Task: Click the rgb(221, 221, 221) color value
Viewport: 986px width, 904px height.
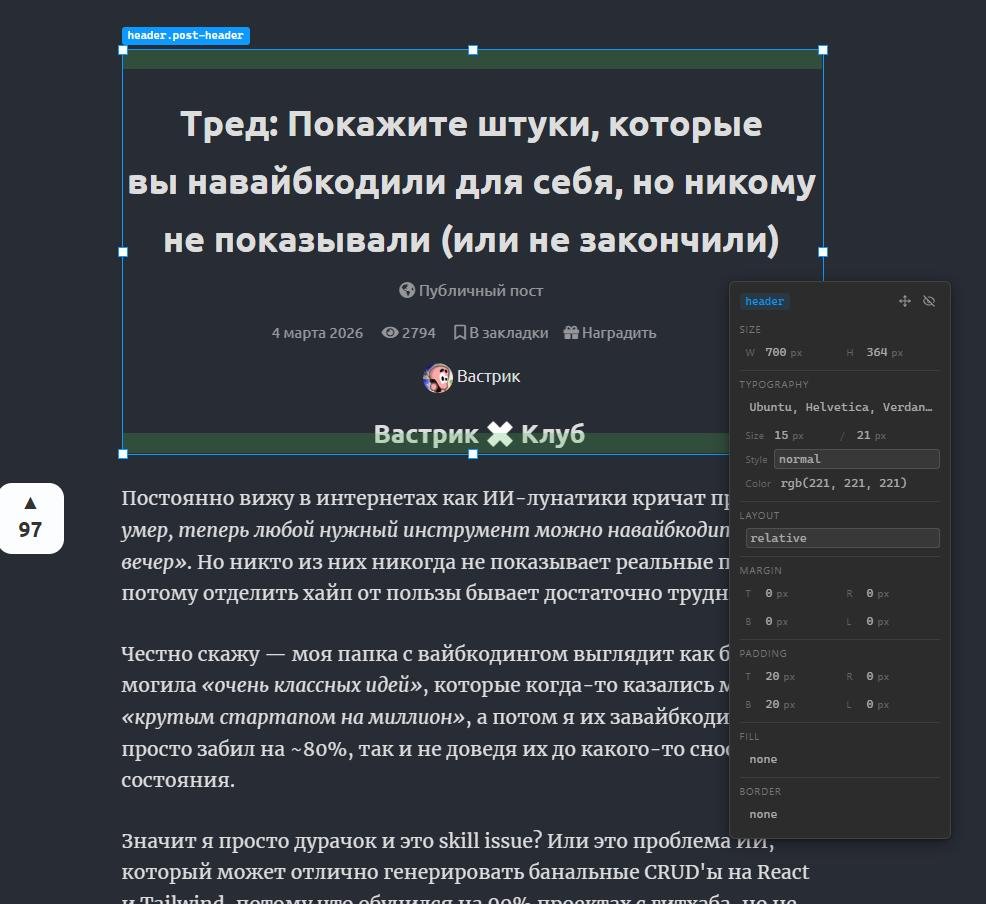Action: coord(829,483)
